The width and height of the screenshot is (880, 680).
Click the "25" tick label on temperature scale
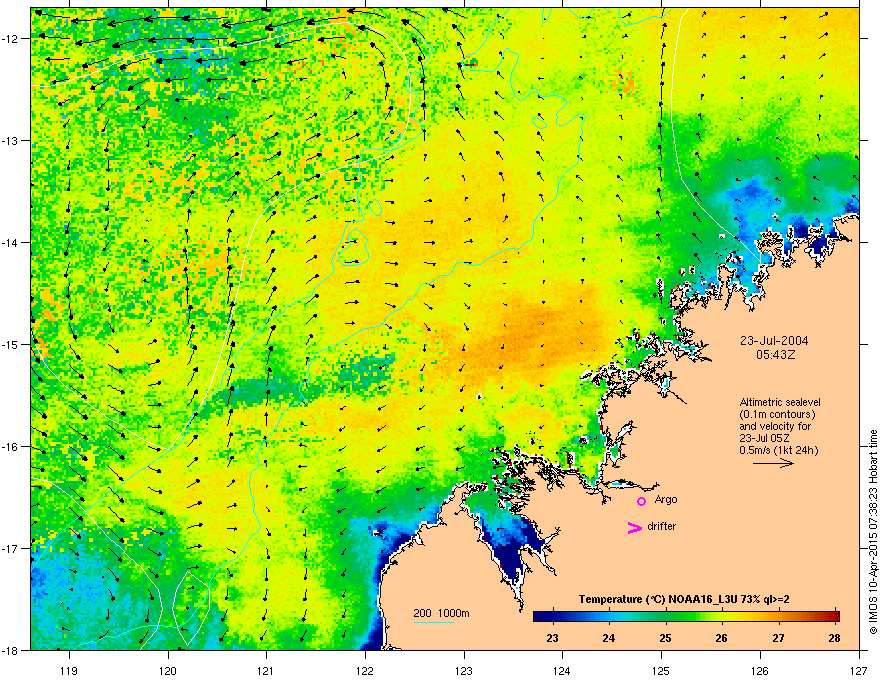[666, 638]
